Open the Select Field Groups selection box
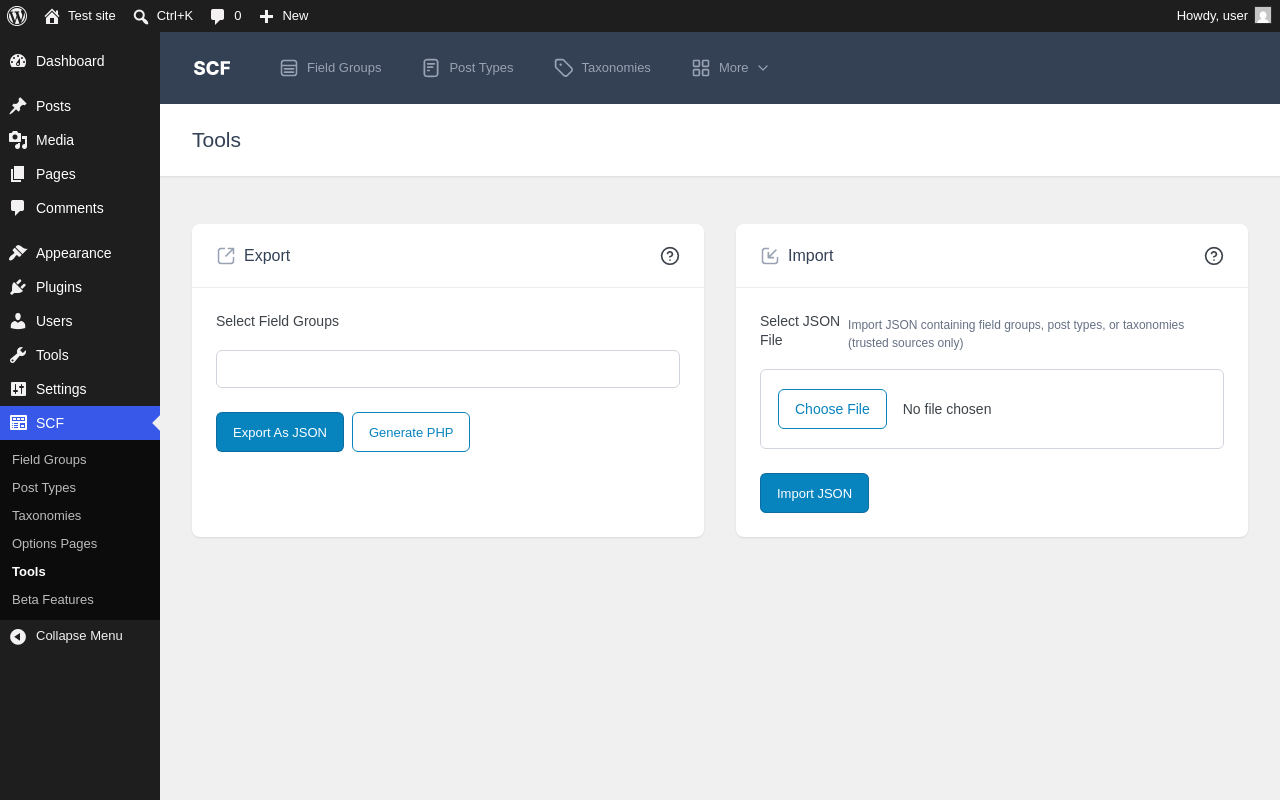The image size is (1280, 800). pos(448,369)
